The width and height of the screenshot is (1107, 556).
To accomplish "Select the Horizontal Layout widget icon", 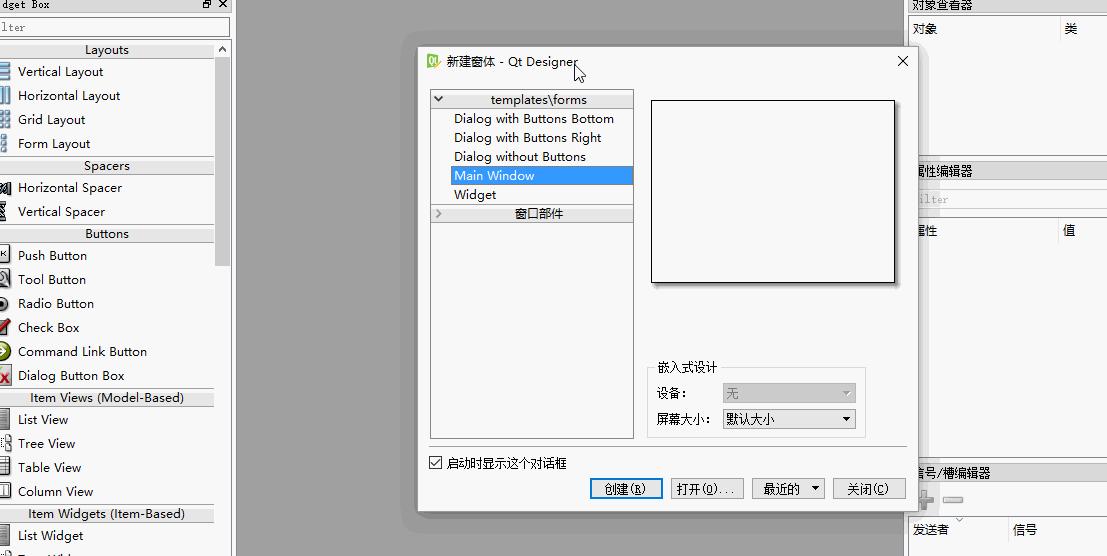I will [4, 95].
